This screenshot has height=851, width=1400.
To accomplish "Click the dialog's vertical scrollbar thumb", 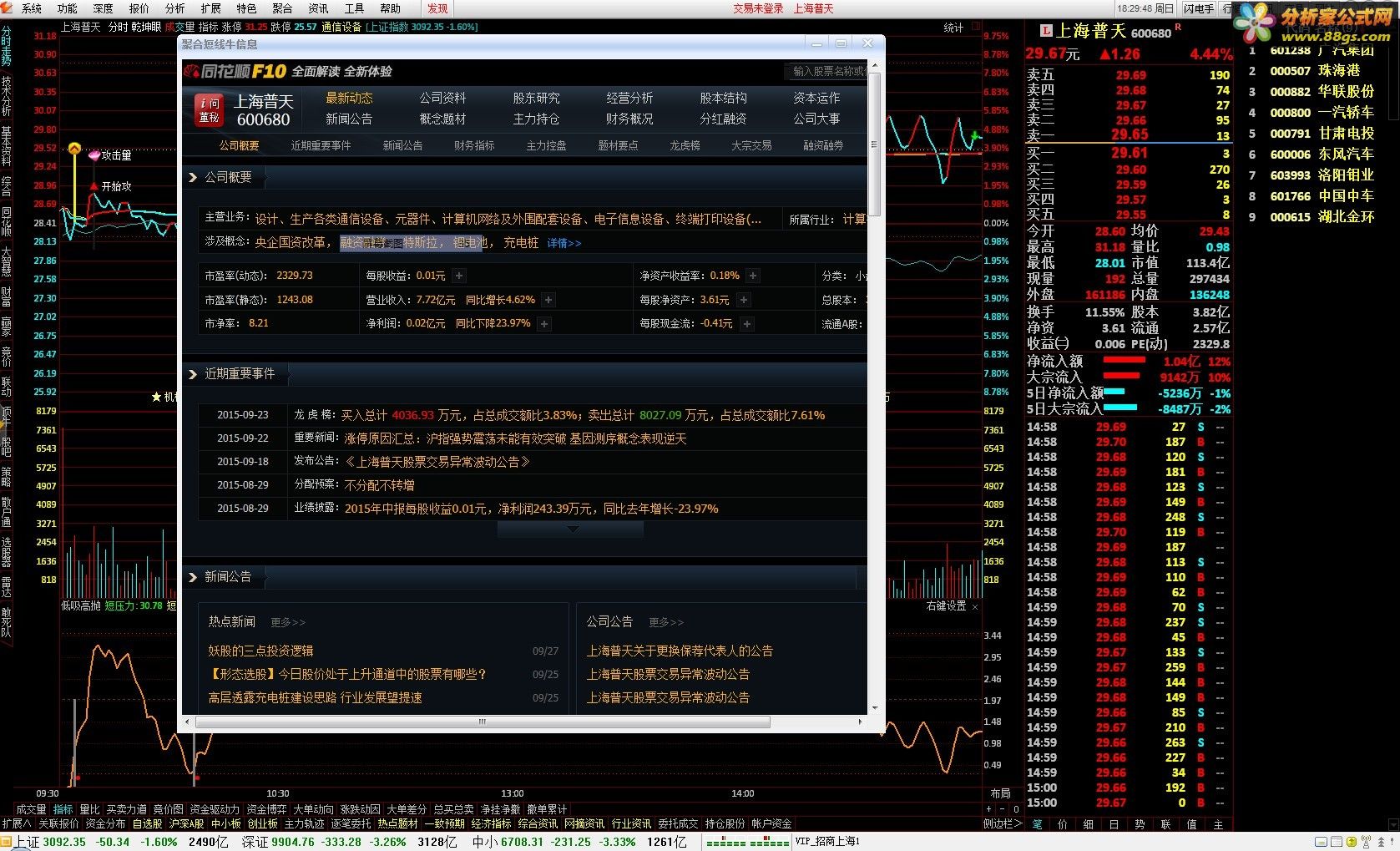I will 874,144.
